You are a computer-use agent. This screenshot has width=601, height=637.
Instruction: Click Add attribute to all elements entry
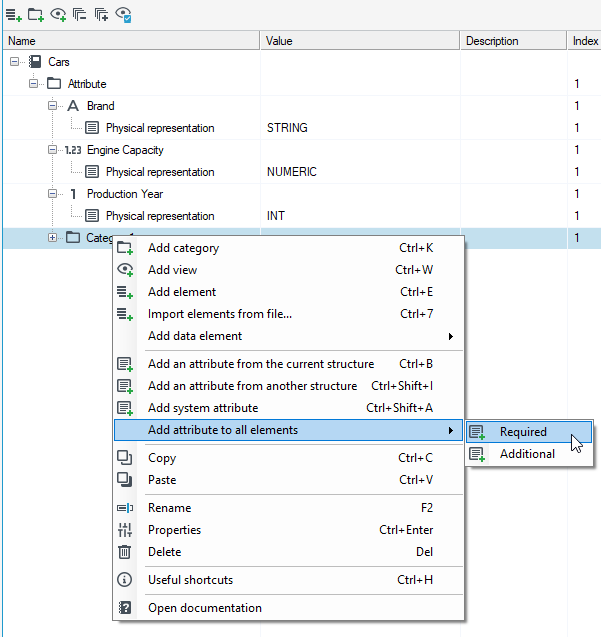[288, 430]
